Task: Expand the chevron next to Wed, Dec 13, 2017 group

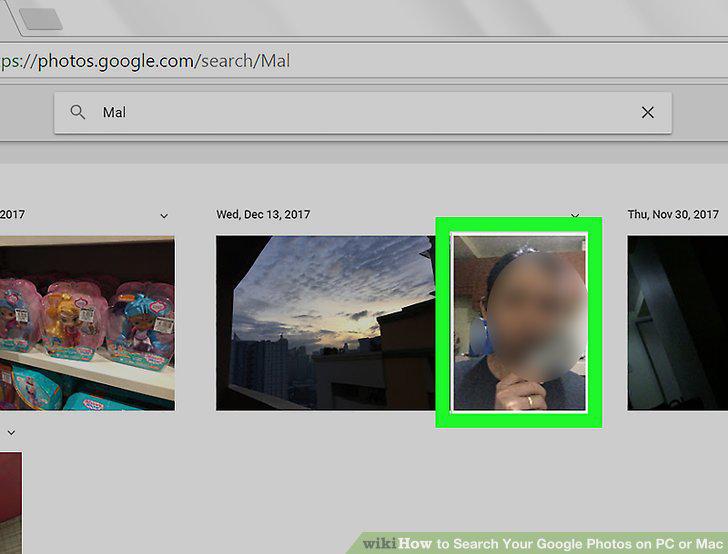Action: (x=575, y=216)
